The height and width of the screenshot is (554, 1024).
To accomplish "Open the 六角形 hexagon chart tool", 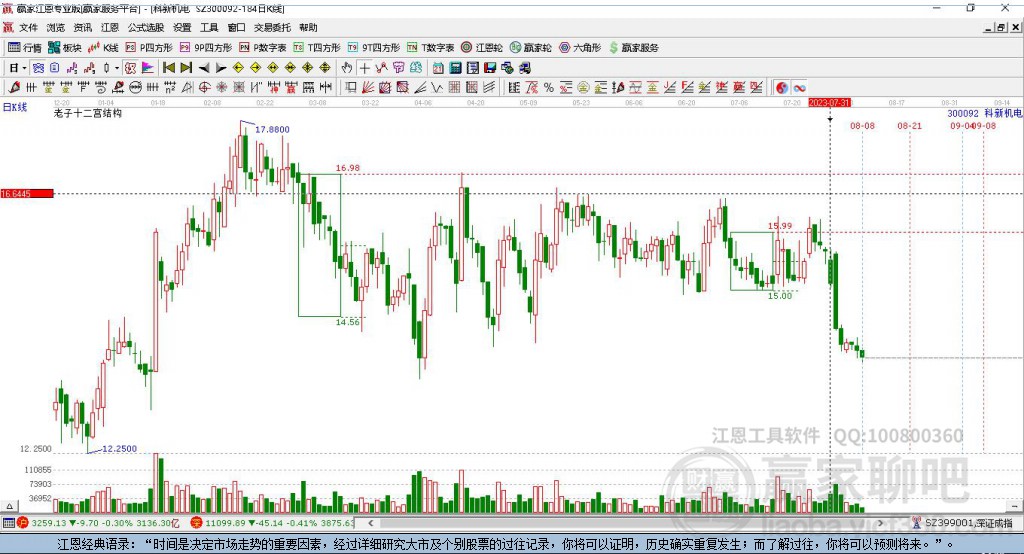I will pyautogui.click(x=580, y=48).
